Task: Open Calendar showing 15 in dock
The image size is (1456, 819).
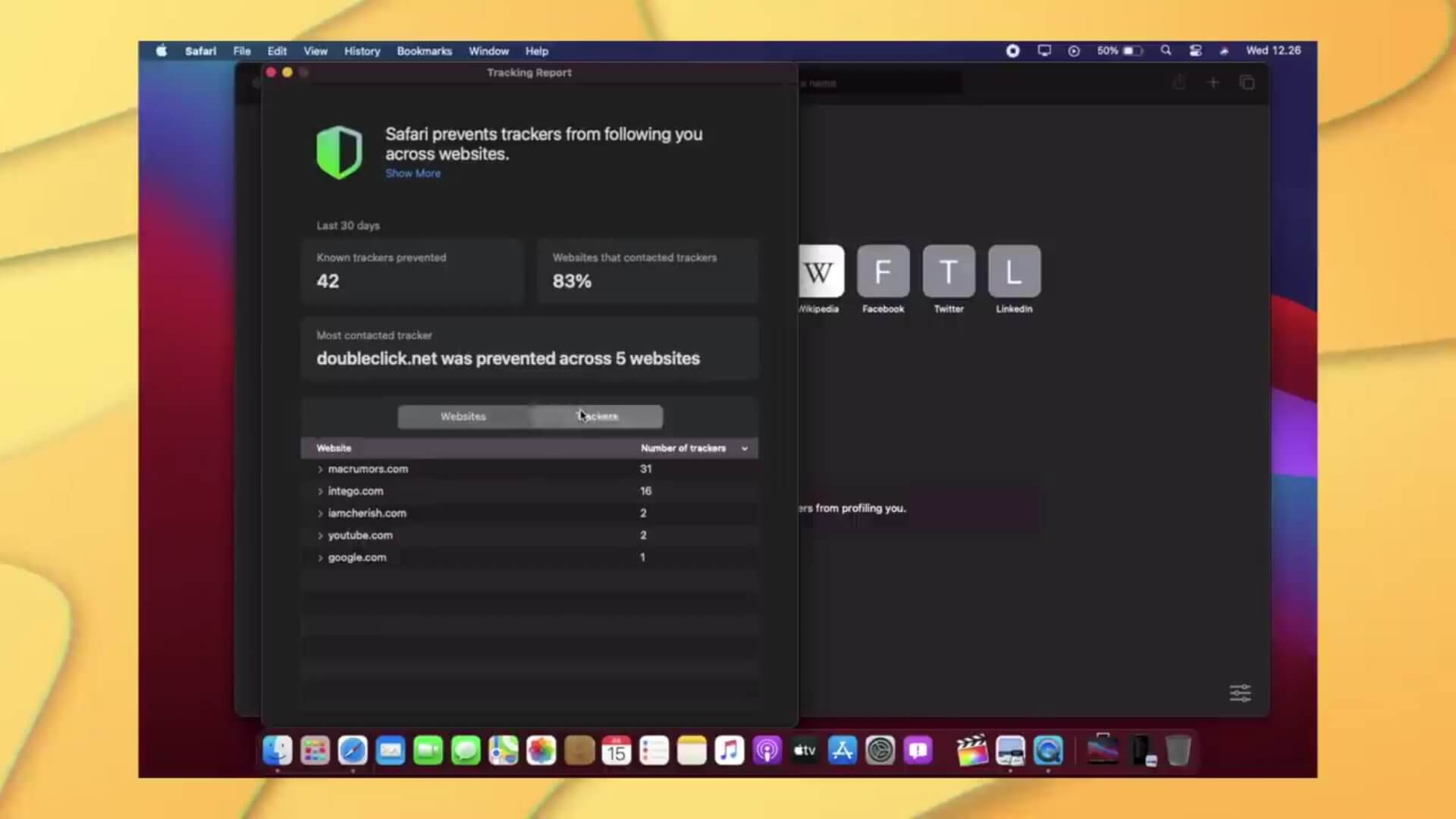Action: tap(617, 751)
